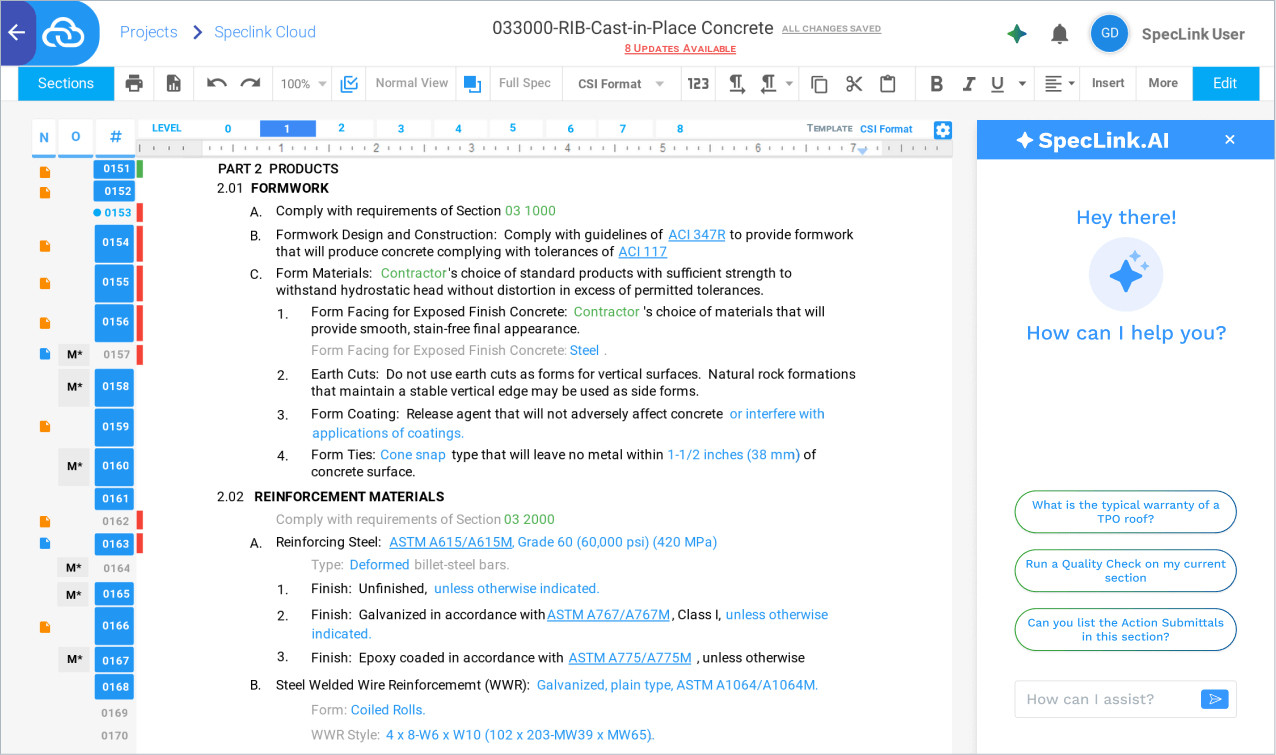Redo the last change
Screen dimensions: 1276x755
click(x=250, y=83)
